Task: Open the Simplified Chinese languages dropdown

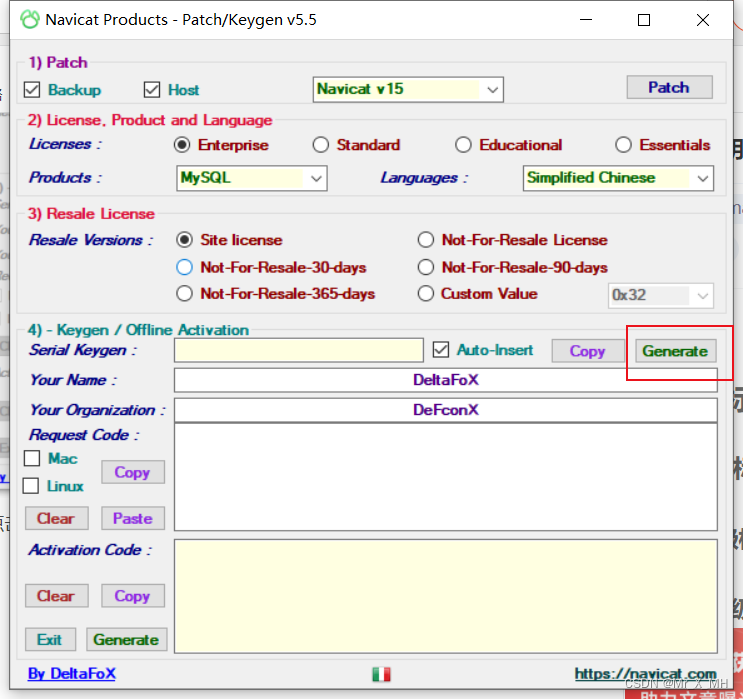Action: [618, 178]
